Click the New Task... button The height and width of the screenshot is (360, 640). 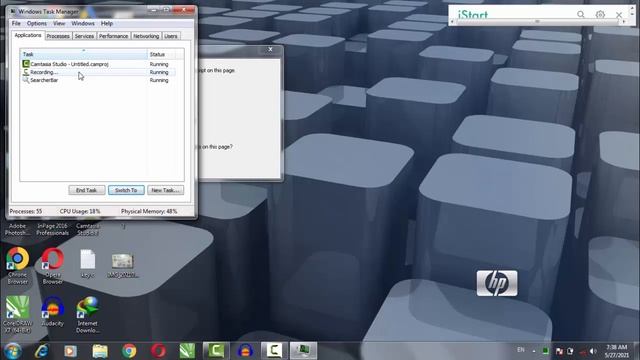pos(165,190)
